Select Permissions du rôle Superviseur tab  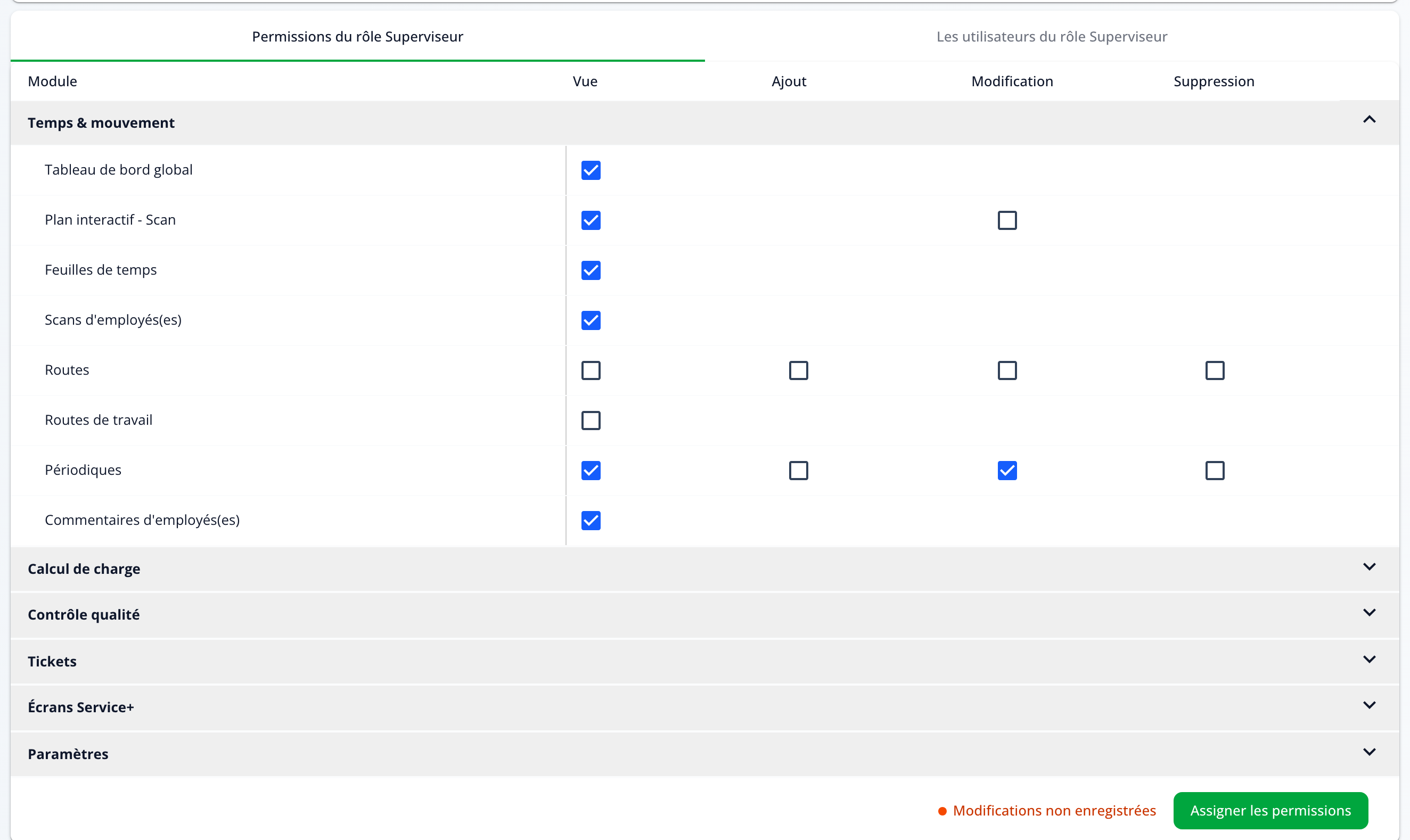click(358, 37)
